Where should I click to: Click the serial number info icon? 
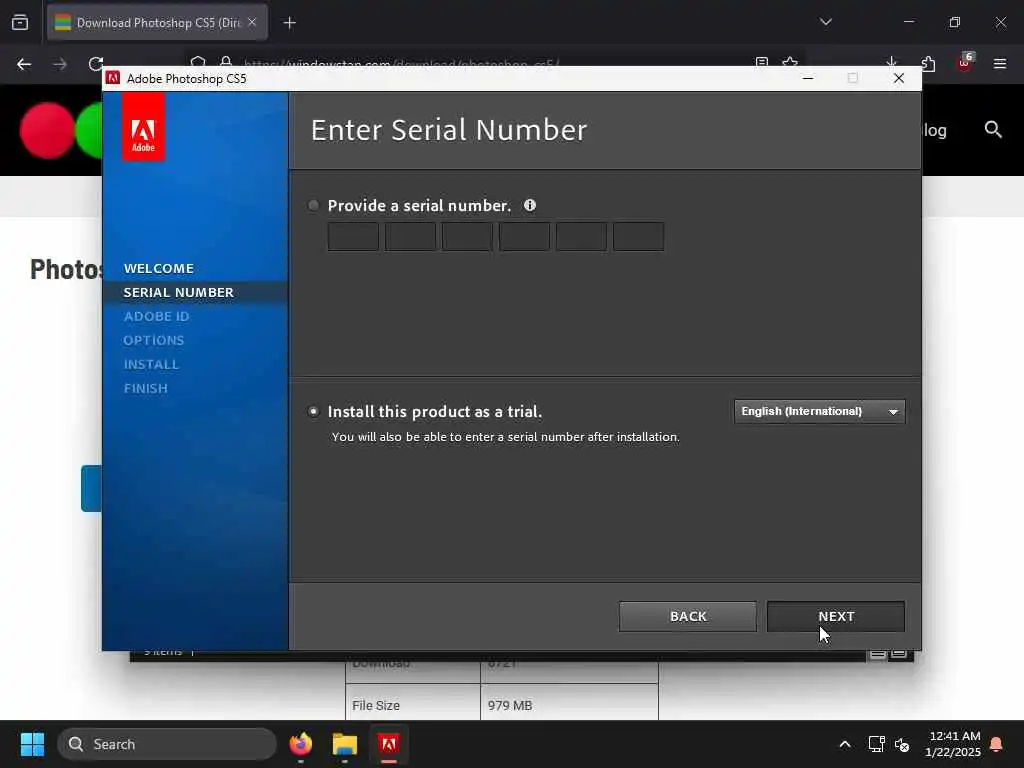click(x=530, y=205)
